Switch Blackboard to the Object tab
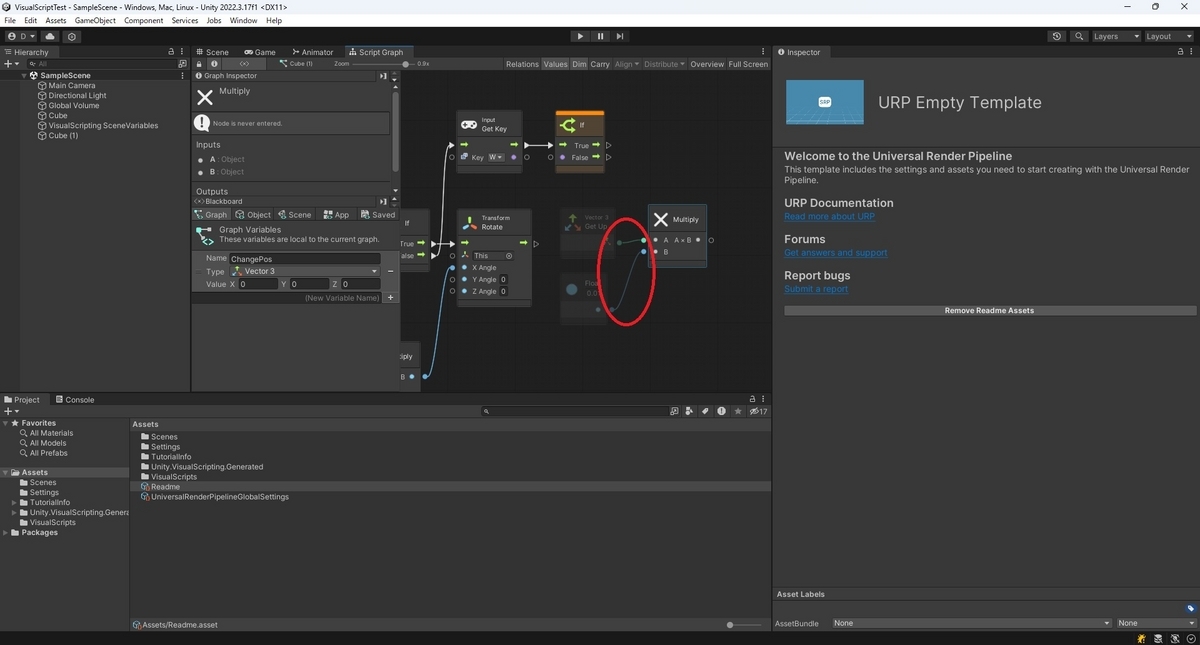This screenshot has height=645, width=1200. click(x=253, y=215)
